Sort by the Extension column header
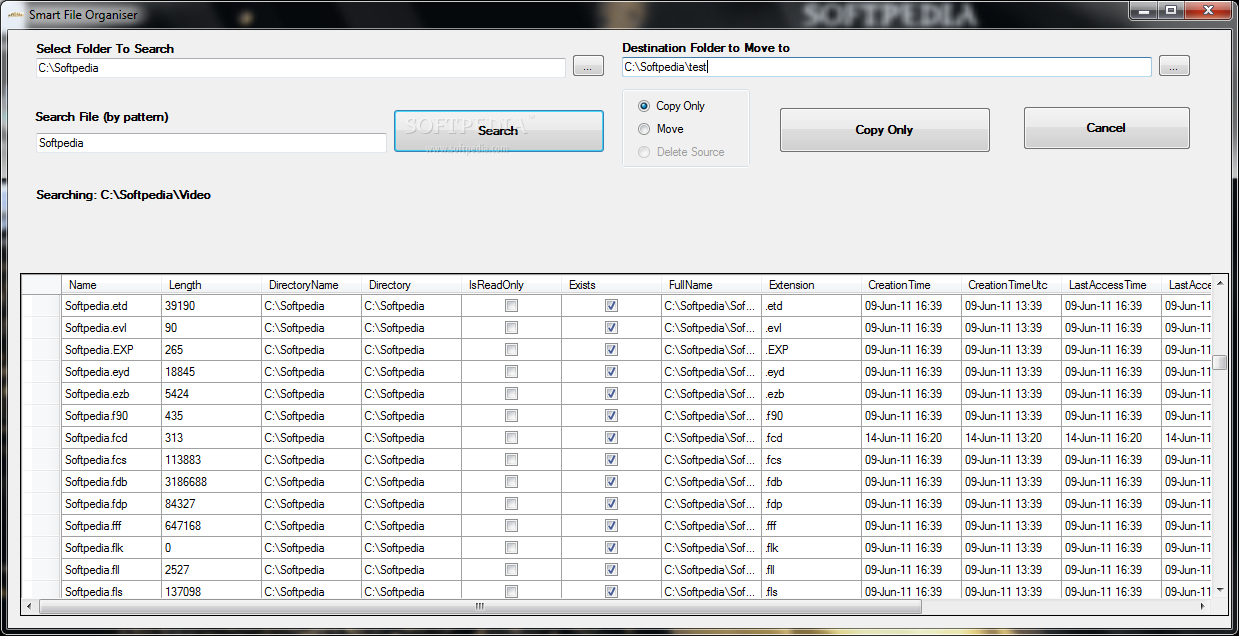The height and width of the screenshot is (636, 1239). tap(811, 285)
